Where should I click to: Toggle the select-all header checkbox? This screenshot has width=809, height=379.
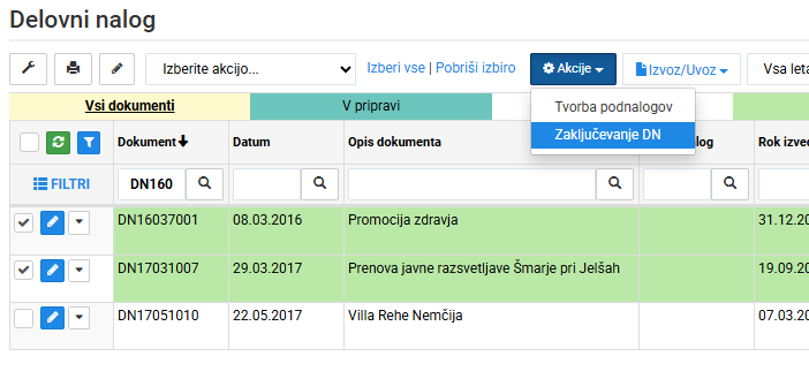(x=29, y=142)
